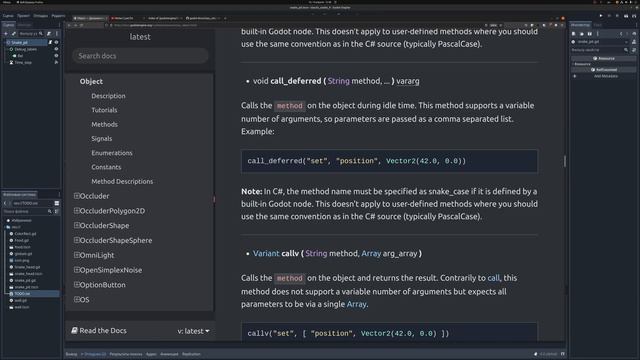
Task: Open the second editor main menu item
Action: [23, 16]
